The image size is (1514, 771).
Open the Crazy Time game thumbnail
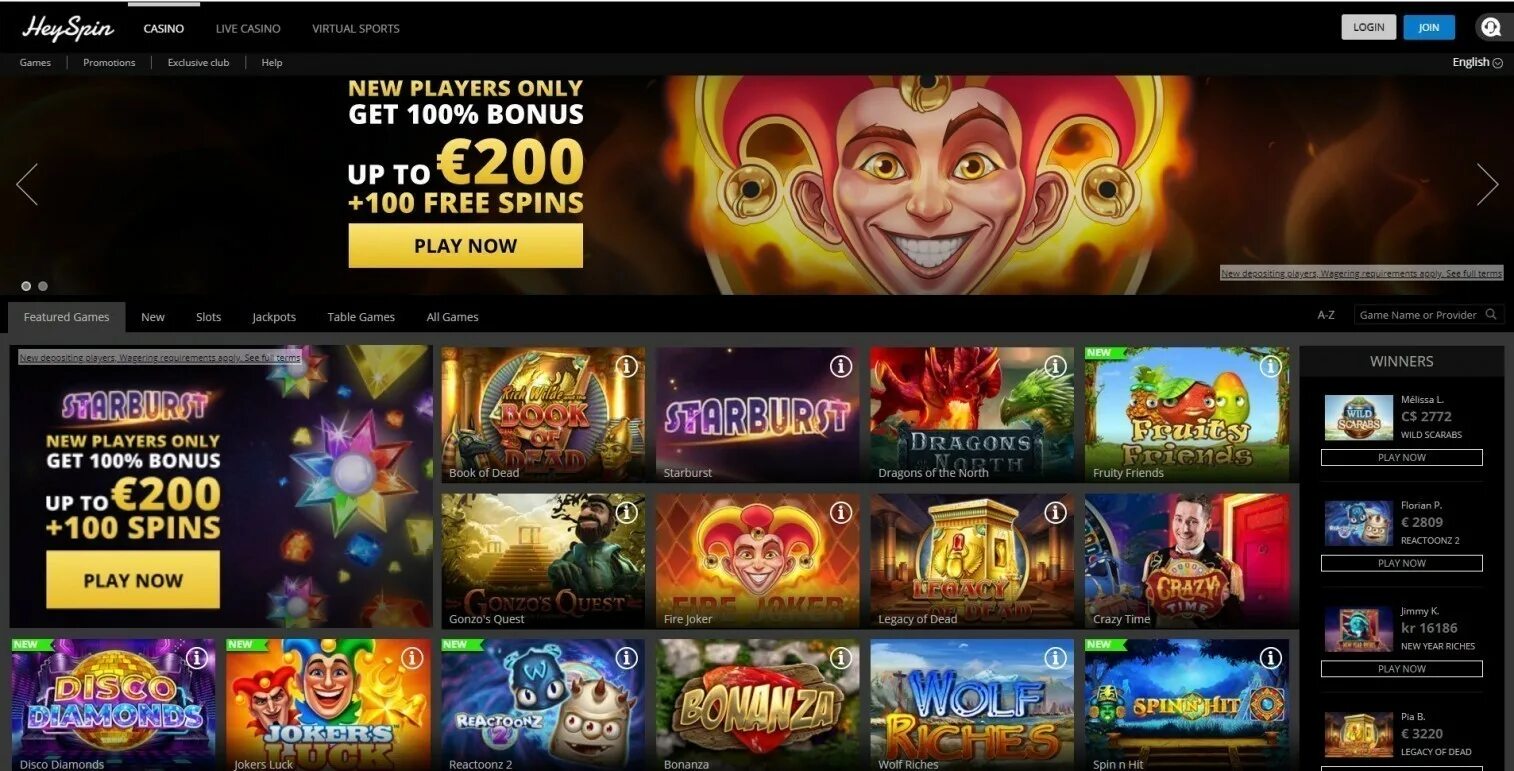coord(1187,560)
